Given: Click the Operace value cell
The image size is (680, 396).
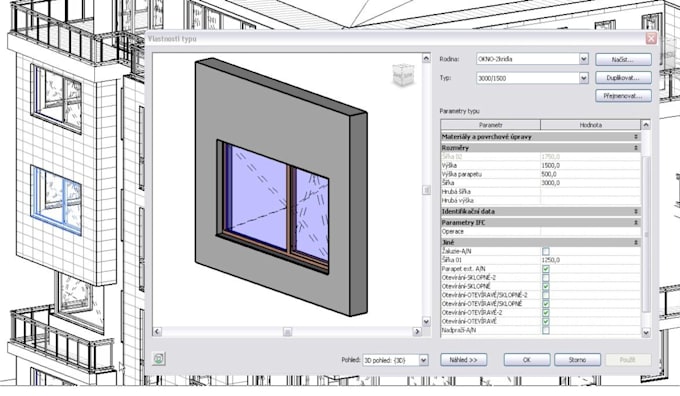Looking at the screenshot, I should [590, 232].
